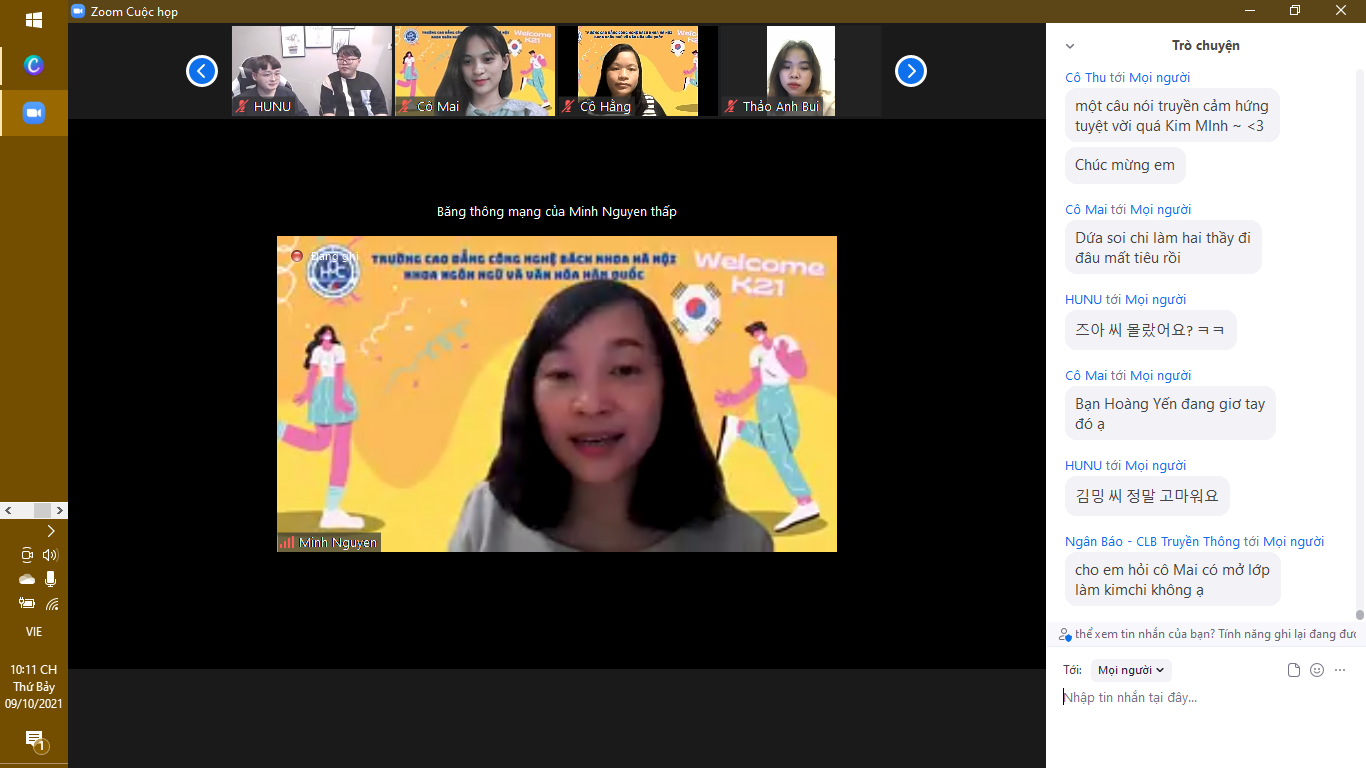The image size is (1366, 768).
Task: Select Thảo Anh Bui's video thumbnail
Action: 800,71
